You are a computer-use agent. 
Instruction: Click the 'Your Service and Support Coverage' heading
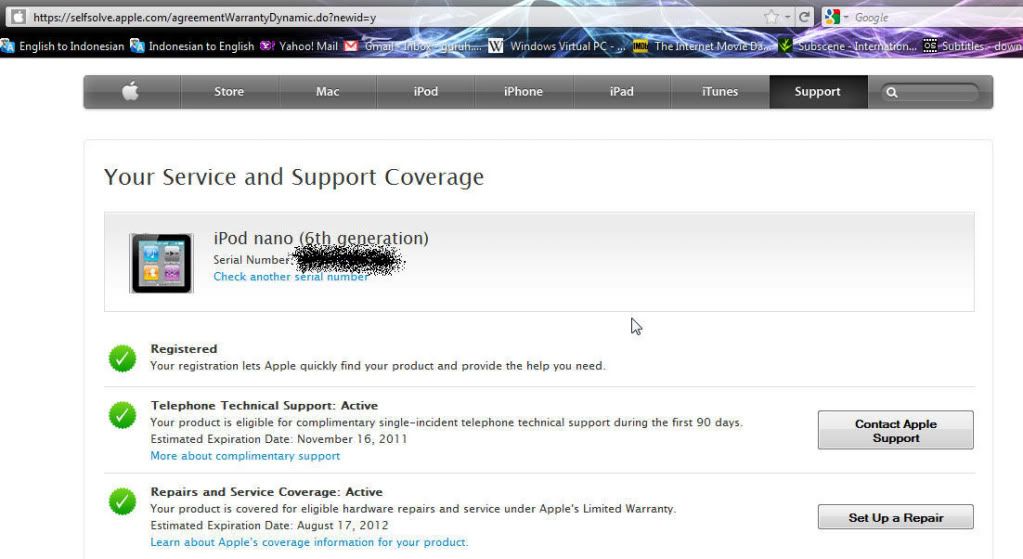coord(294,177)
